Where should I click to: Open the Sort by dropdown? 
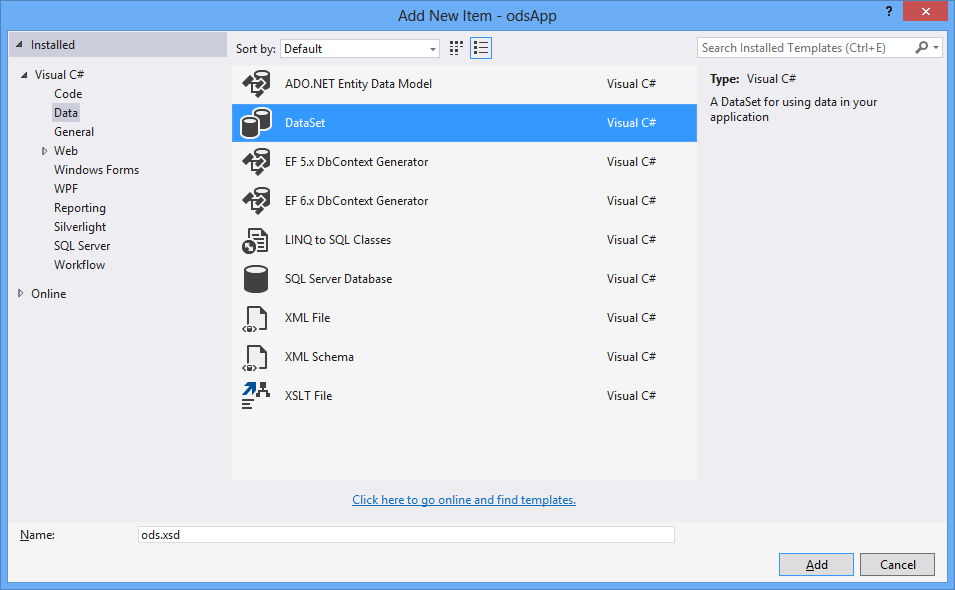pyautogui.click(x=360, y=48)
